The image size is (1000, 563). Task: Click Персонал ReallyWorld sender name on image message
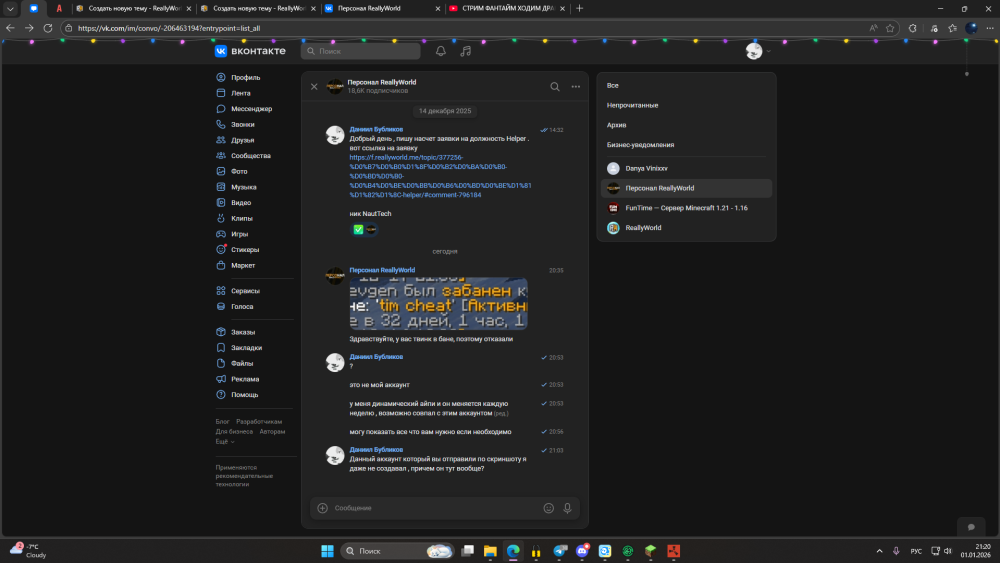point(382,270)
